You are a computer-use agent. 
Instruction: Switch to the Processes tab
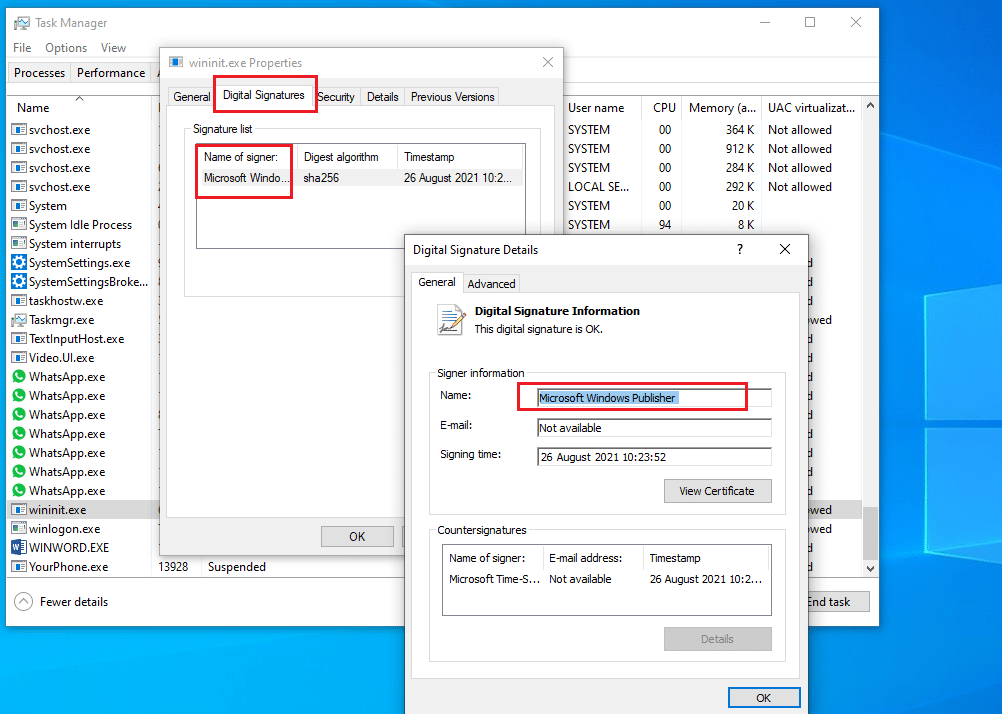(39, 73)
